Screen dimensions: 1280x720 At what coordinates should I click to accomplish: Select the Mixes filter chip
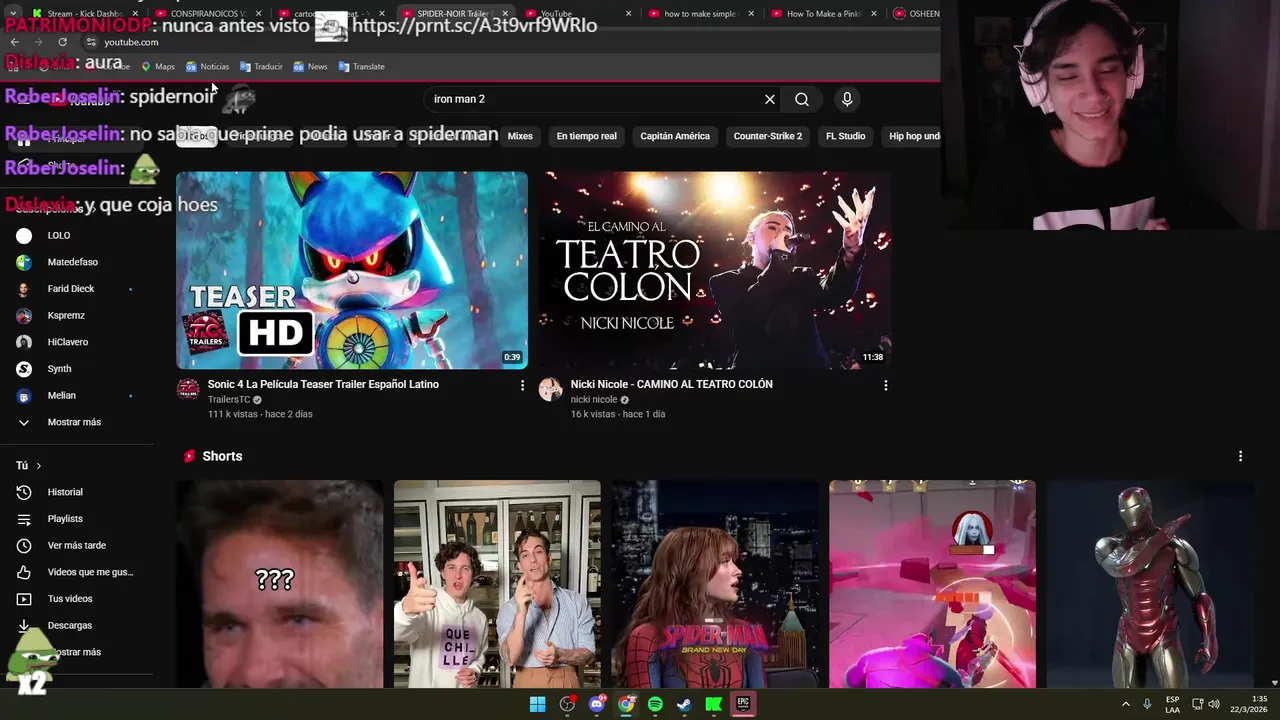tap(520, 136)
